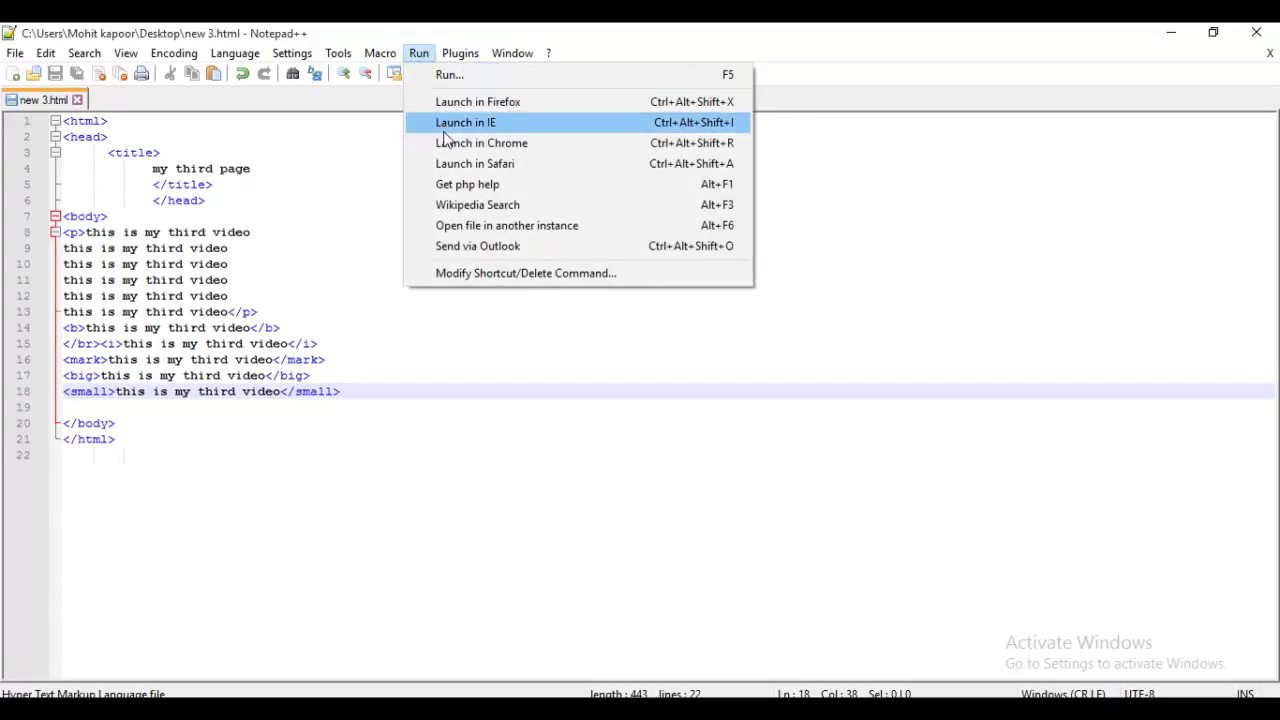Screen dimensions: 1280x720
Task: Select Launch in Safari entry
Action: (579, 164)
